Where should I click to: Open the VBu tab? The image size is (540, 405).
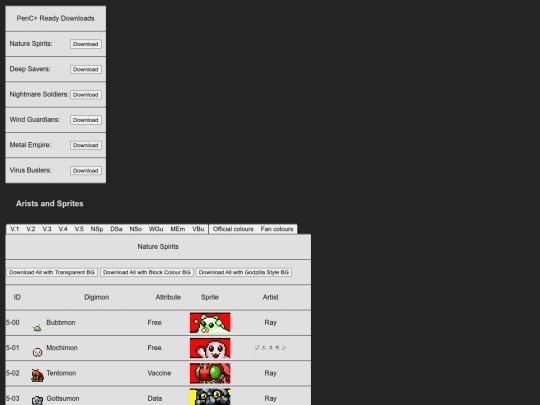(x=198, y=229)
